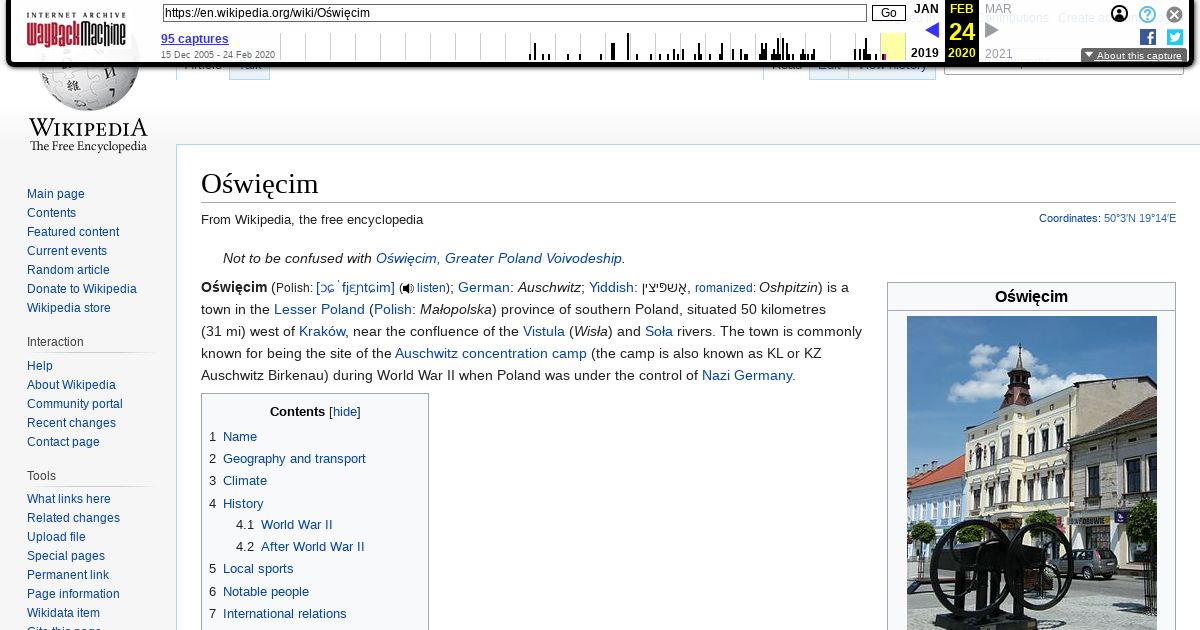
Task: Open the Soła link
Action: (659, 332)
